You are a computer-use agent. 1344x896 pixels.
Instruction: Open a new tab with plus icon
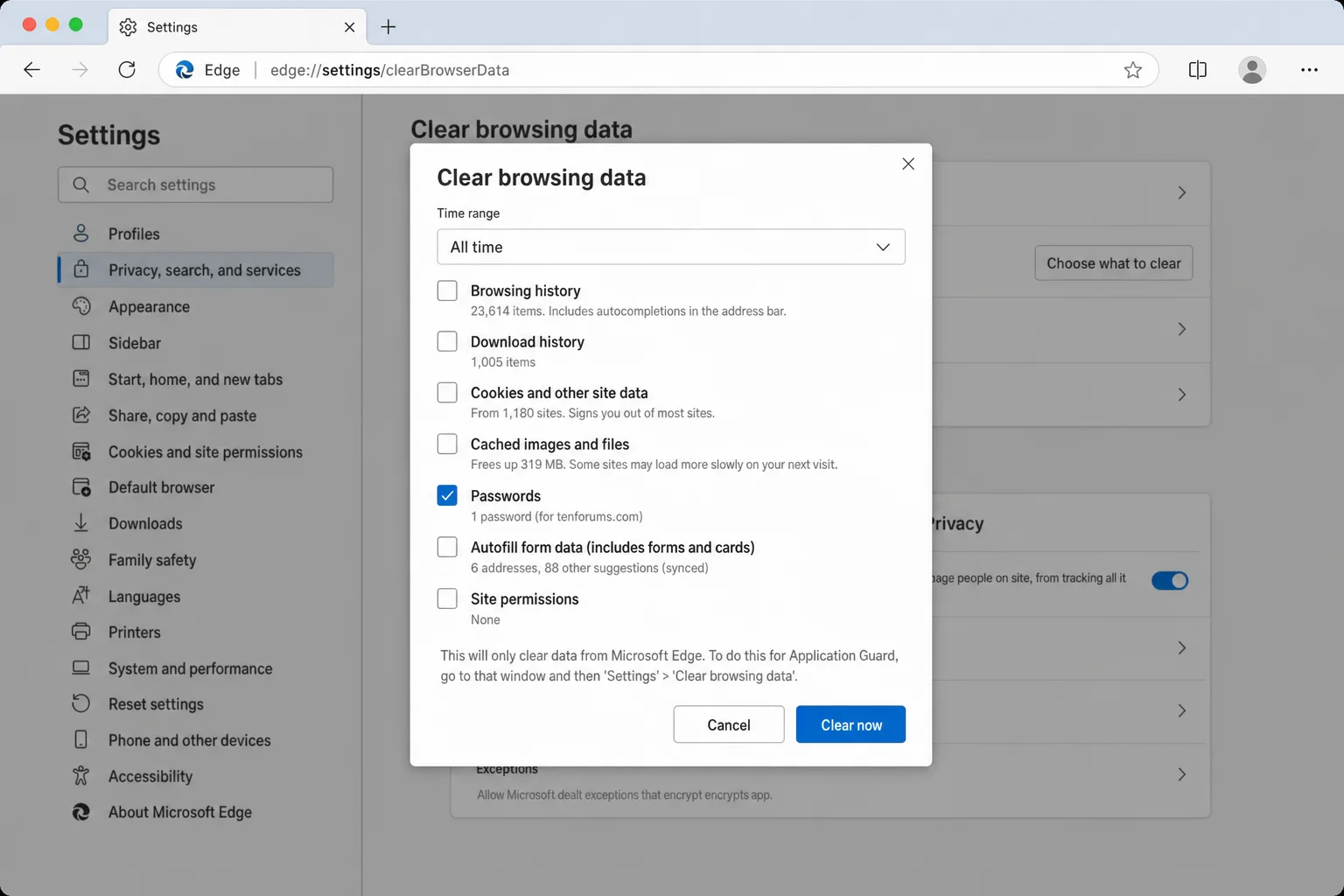[x=388, y=27]
